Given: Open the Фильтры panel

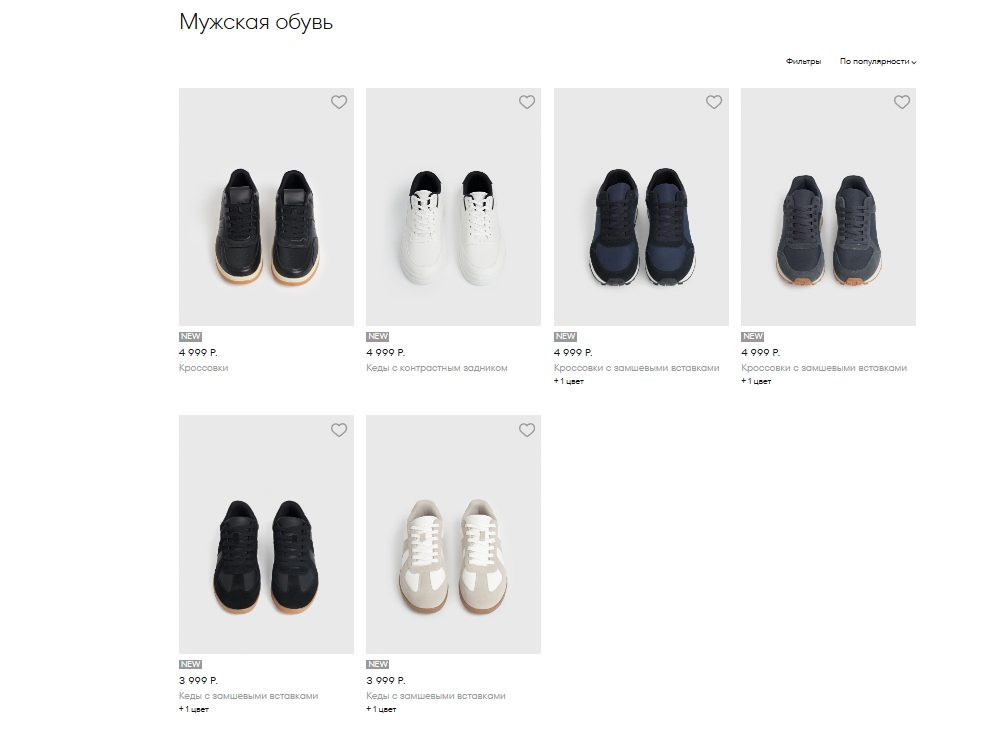Looking at the screenshot, I should tap(803, 62).
